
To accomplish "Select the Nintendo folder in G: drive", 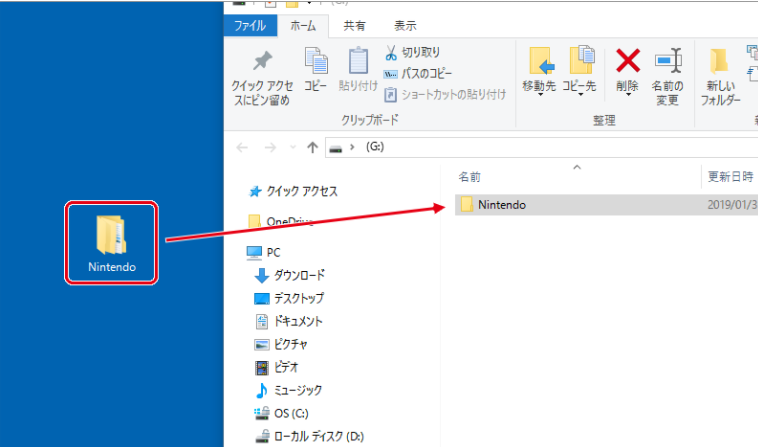I will 502,205.
